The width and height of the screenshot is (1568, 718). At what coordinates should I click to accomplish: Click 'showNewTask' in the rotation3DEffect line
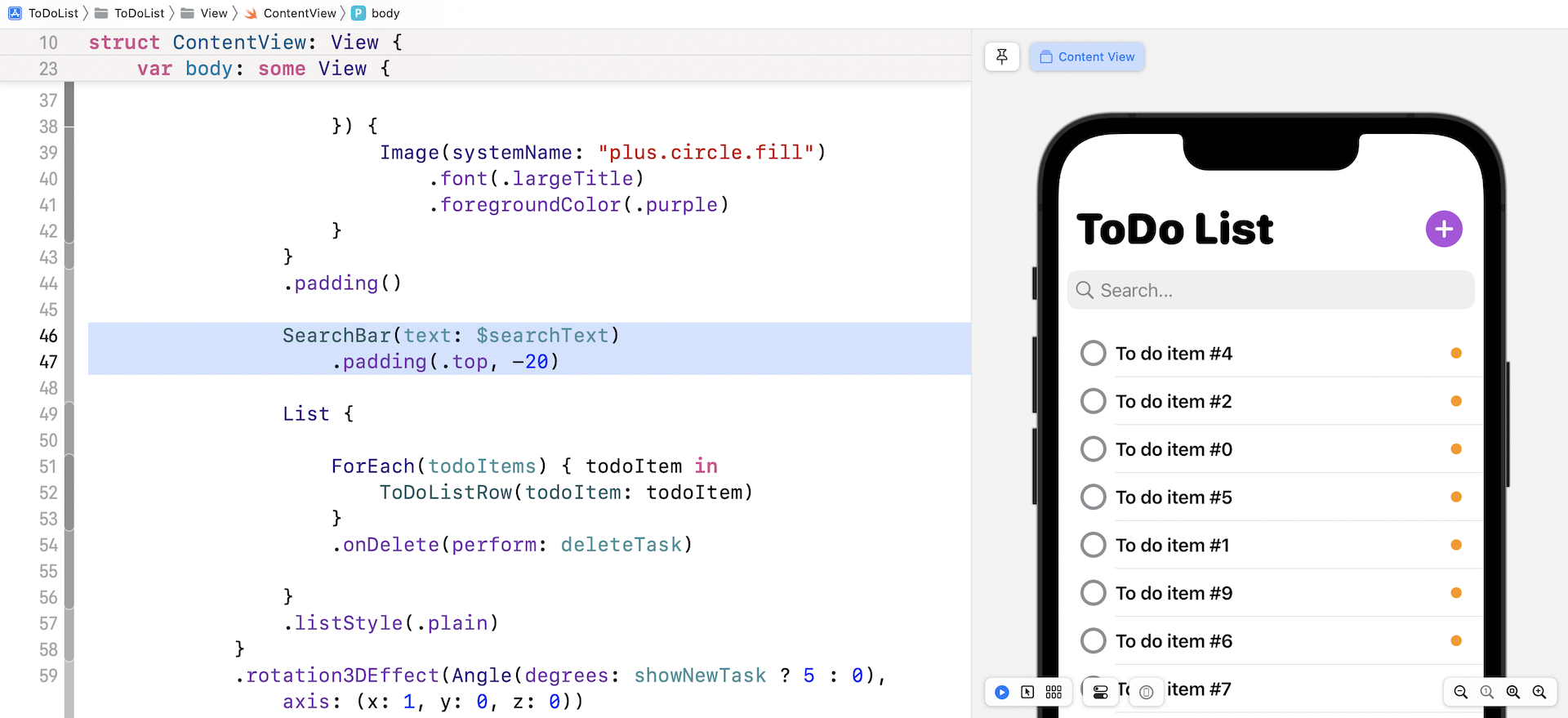(x=700, y=676)
